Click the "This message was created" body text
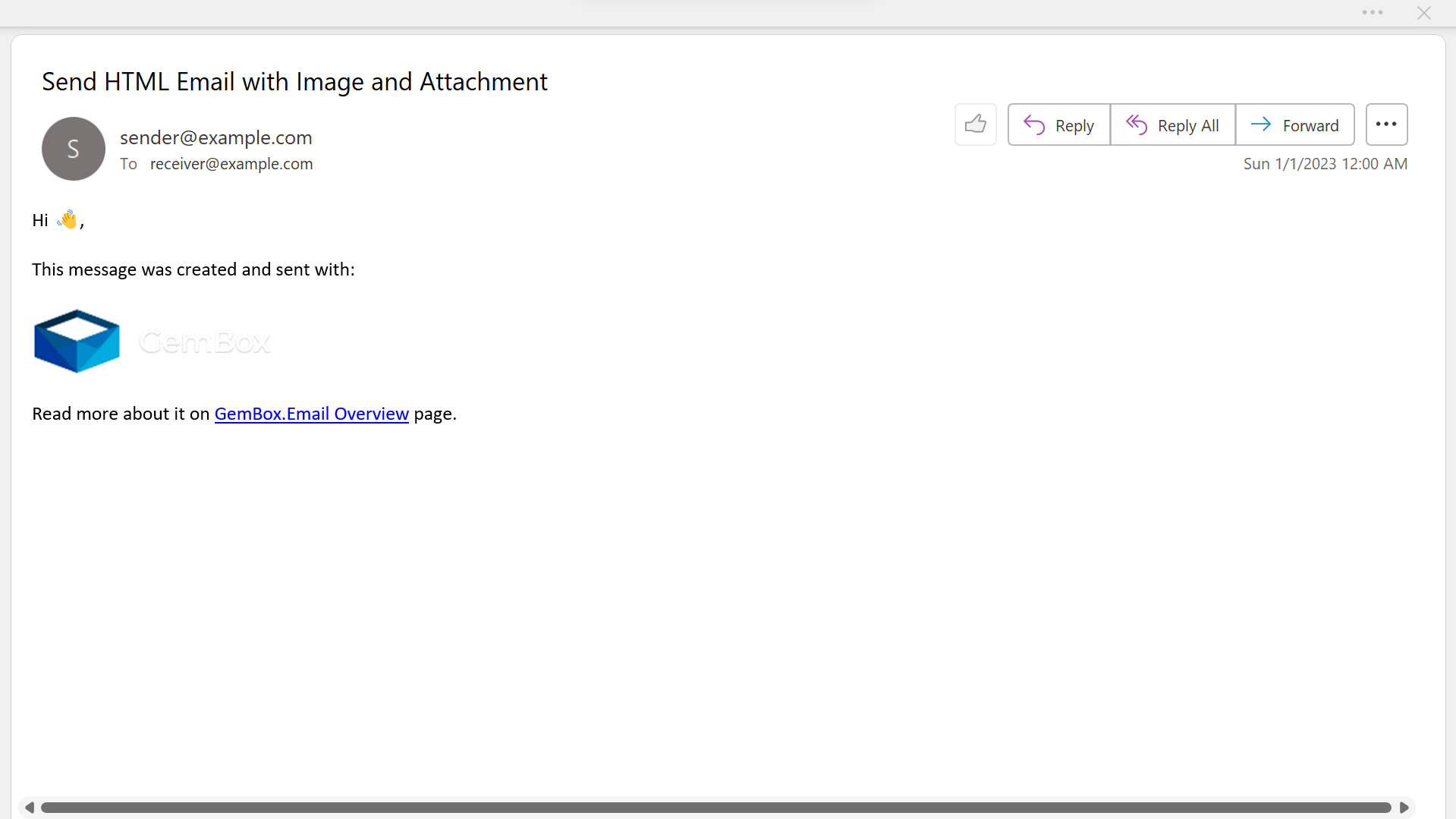Viewport: 1456px width, 819px height. point(193,269)
